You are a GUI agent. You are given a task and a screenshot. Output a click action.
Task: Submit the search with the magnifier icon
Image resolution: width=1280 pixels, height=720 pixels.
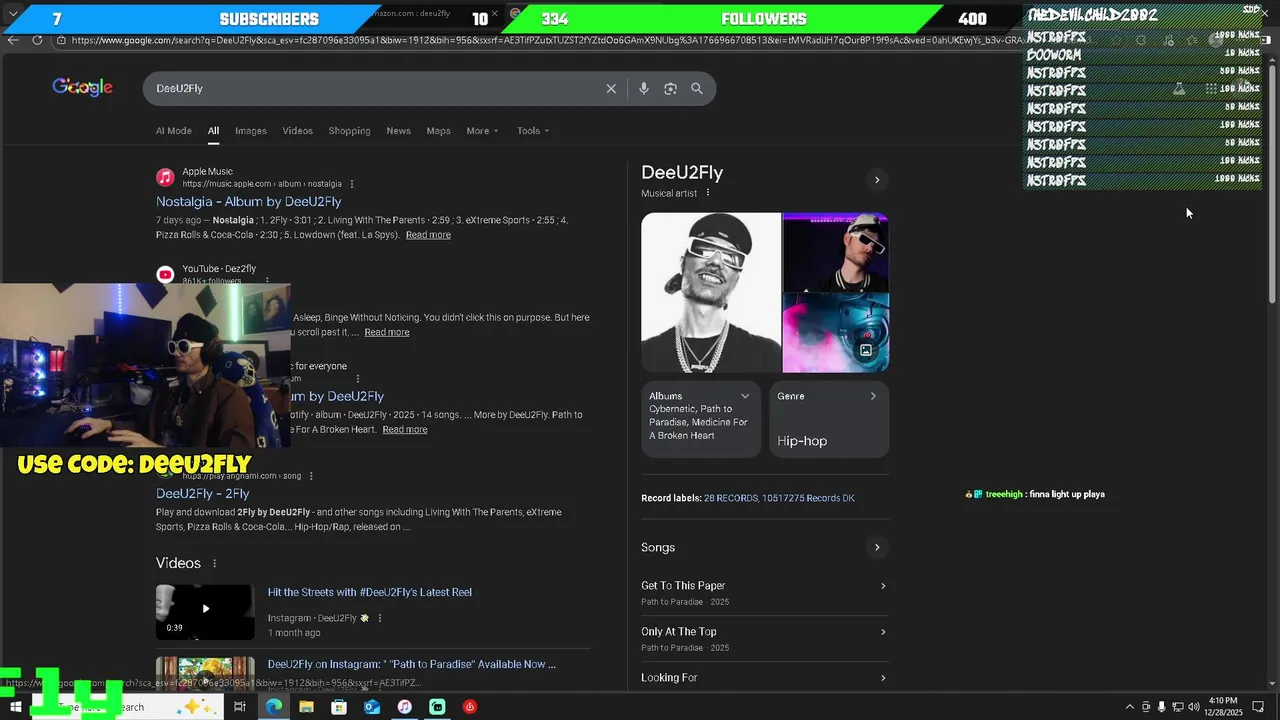click(697, 88)
